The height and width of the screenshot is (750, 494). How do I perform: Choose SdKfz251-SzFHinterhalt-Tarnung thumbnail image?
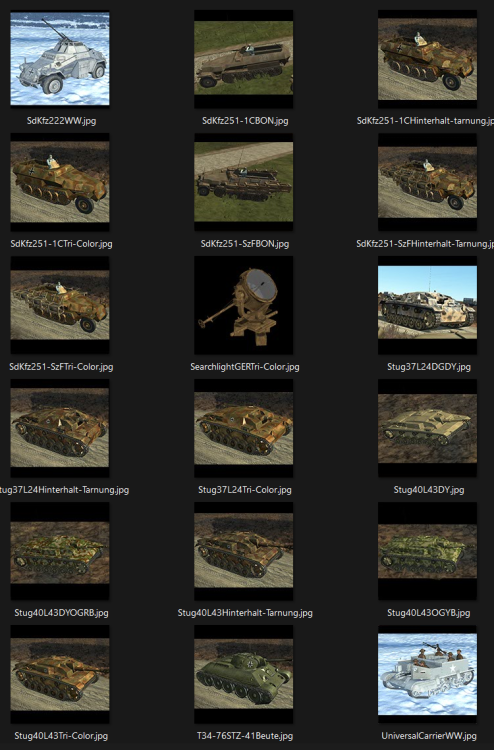[427, 182]
